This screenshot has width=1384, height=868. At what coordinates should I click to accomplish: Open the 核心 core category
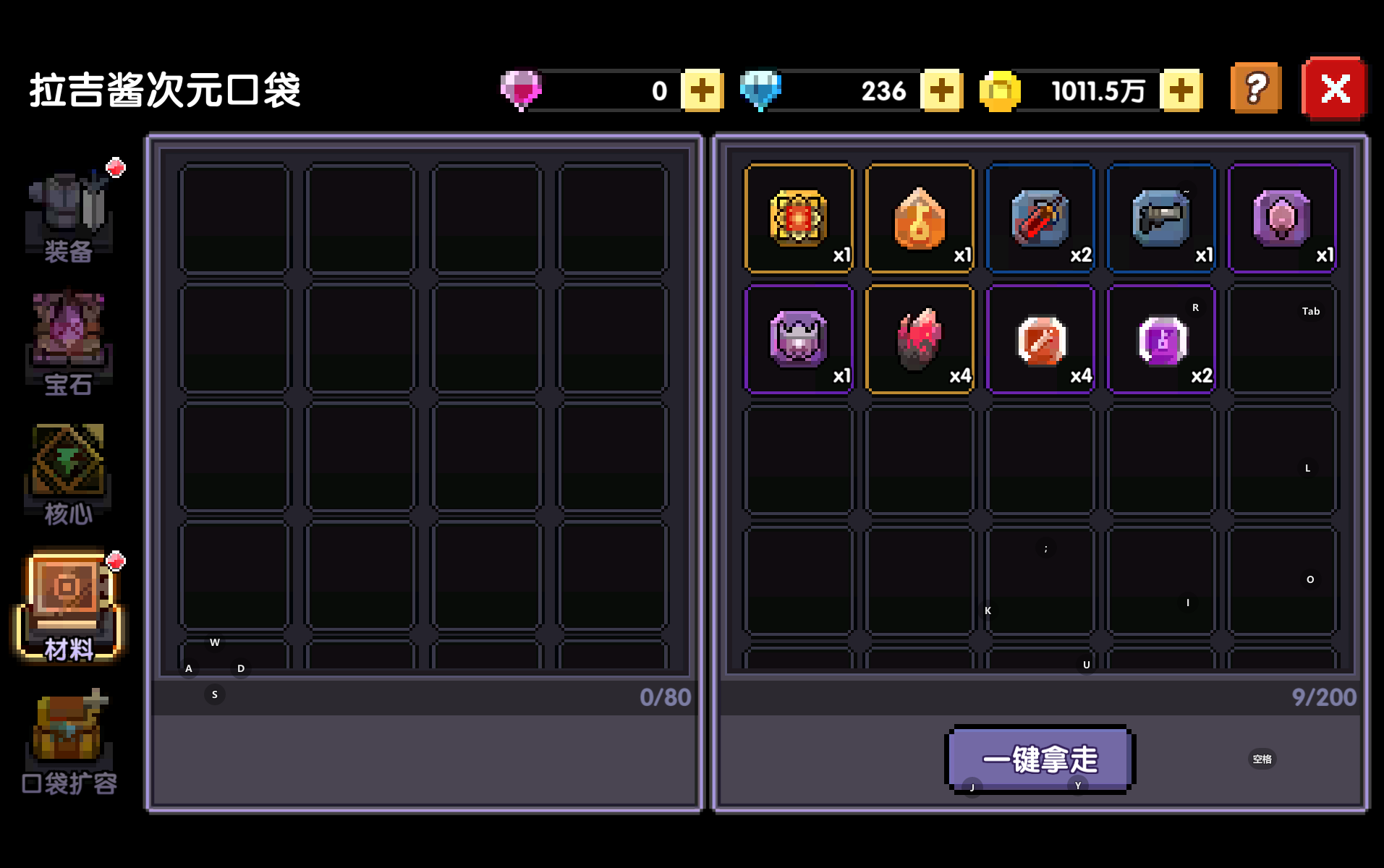(x=69, y=474)
